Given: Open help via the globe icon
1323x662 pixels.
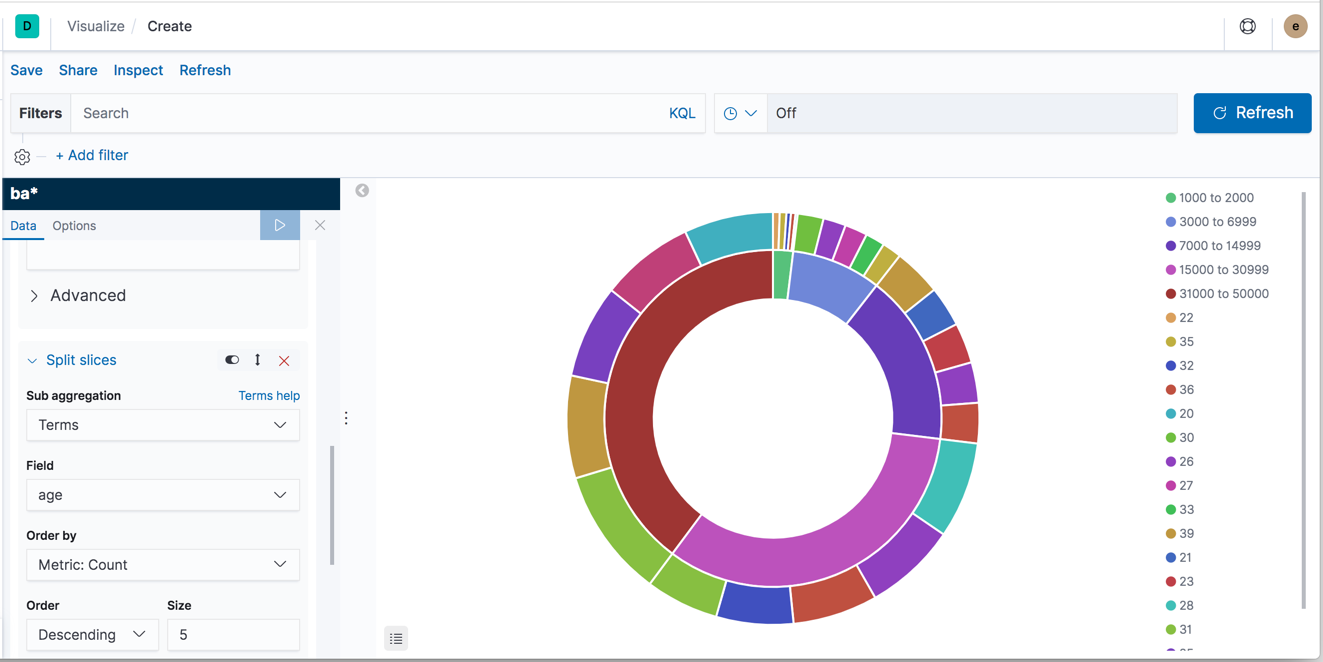Looking at the screenshot, I should click(x=1248, y=26).
